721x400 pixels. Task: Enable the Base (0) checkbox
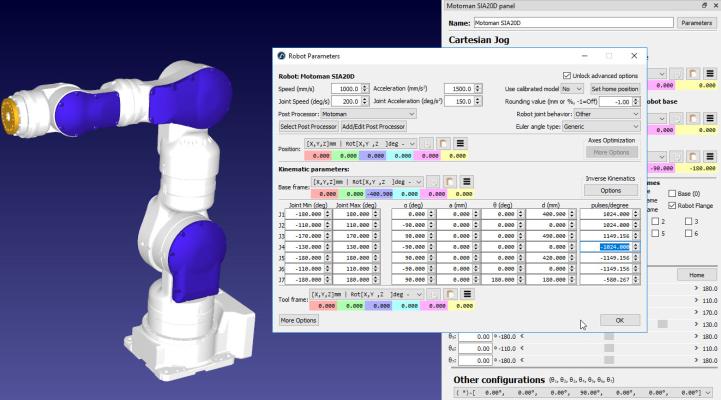(x=672, y=194)
